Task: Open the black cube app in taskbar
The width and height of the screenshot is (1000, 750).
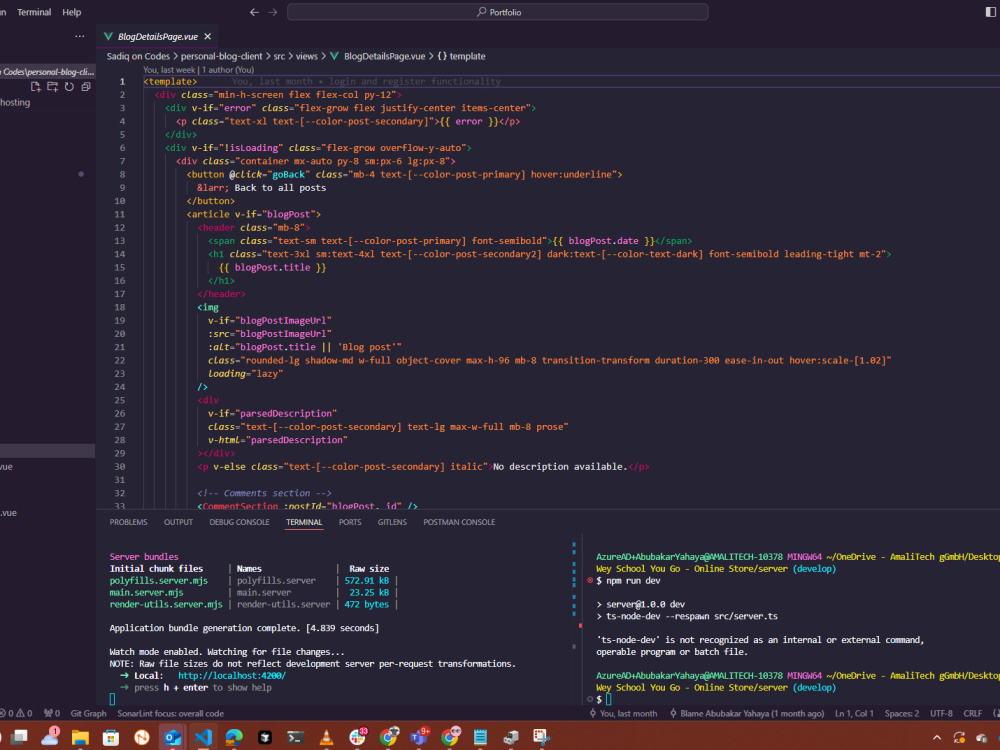Action: coord(265,738)
